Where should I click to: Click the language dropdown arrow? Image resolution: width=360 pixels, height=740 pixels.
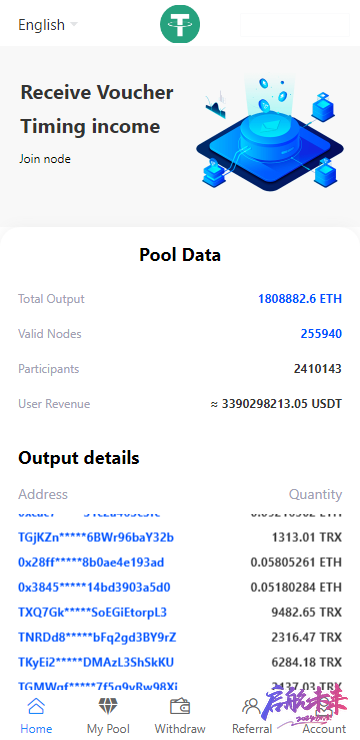click(74, 24)
